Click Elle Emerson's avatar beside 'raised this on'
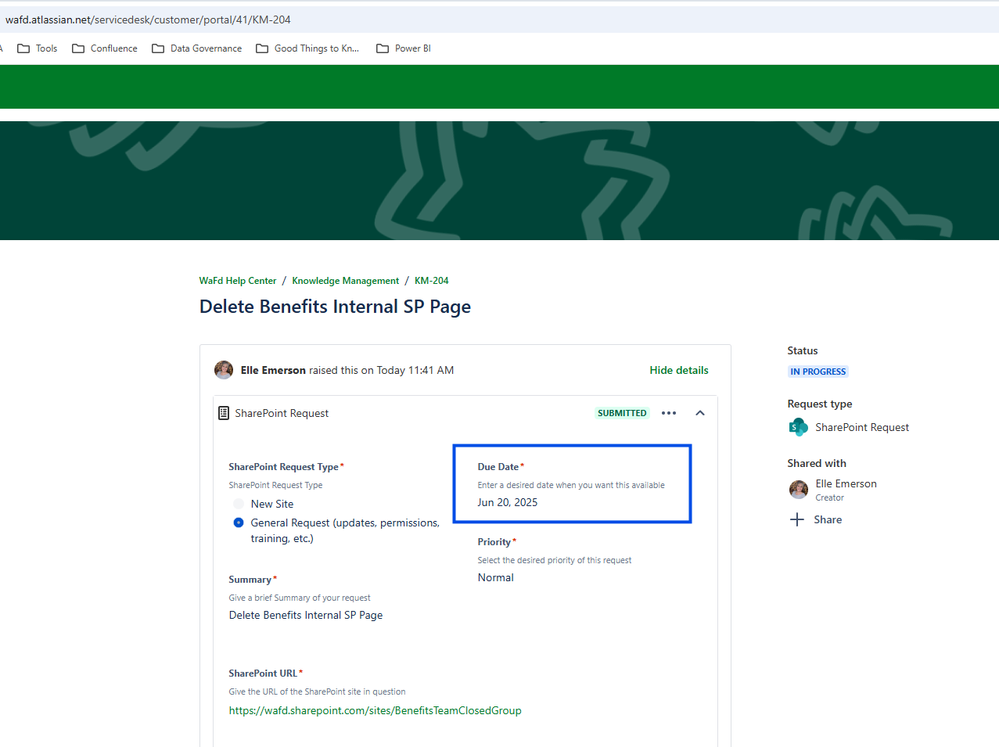The height and width of the screenshot is (747, 999). pos(224,370)
